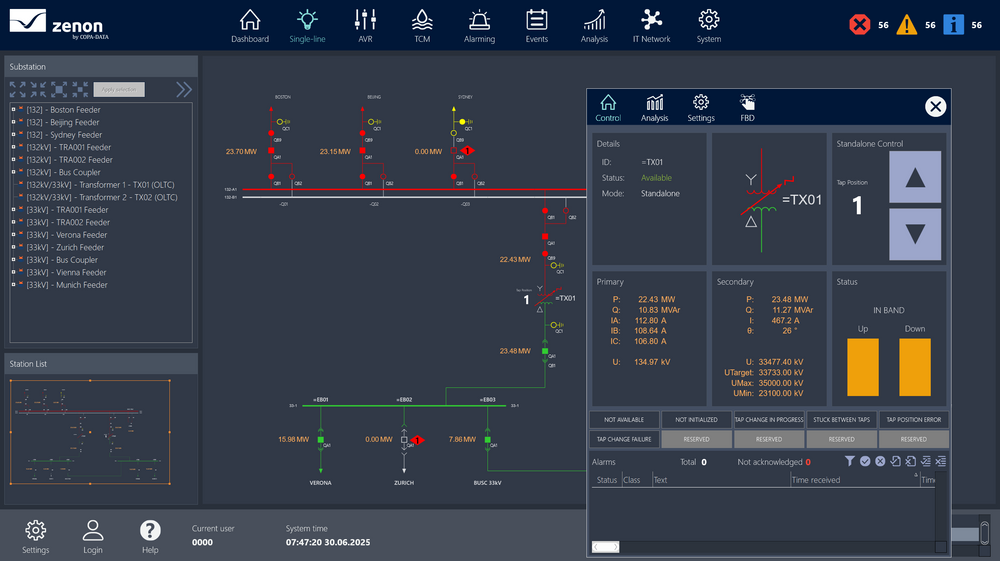Image resolution: width=1000 pixels, height=561 pixels.
Task: Expand the [33kV] Verona Feeder node
Action: (x=13, y=235)
